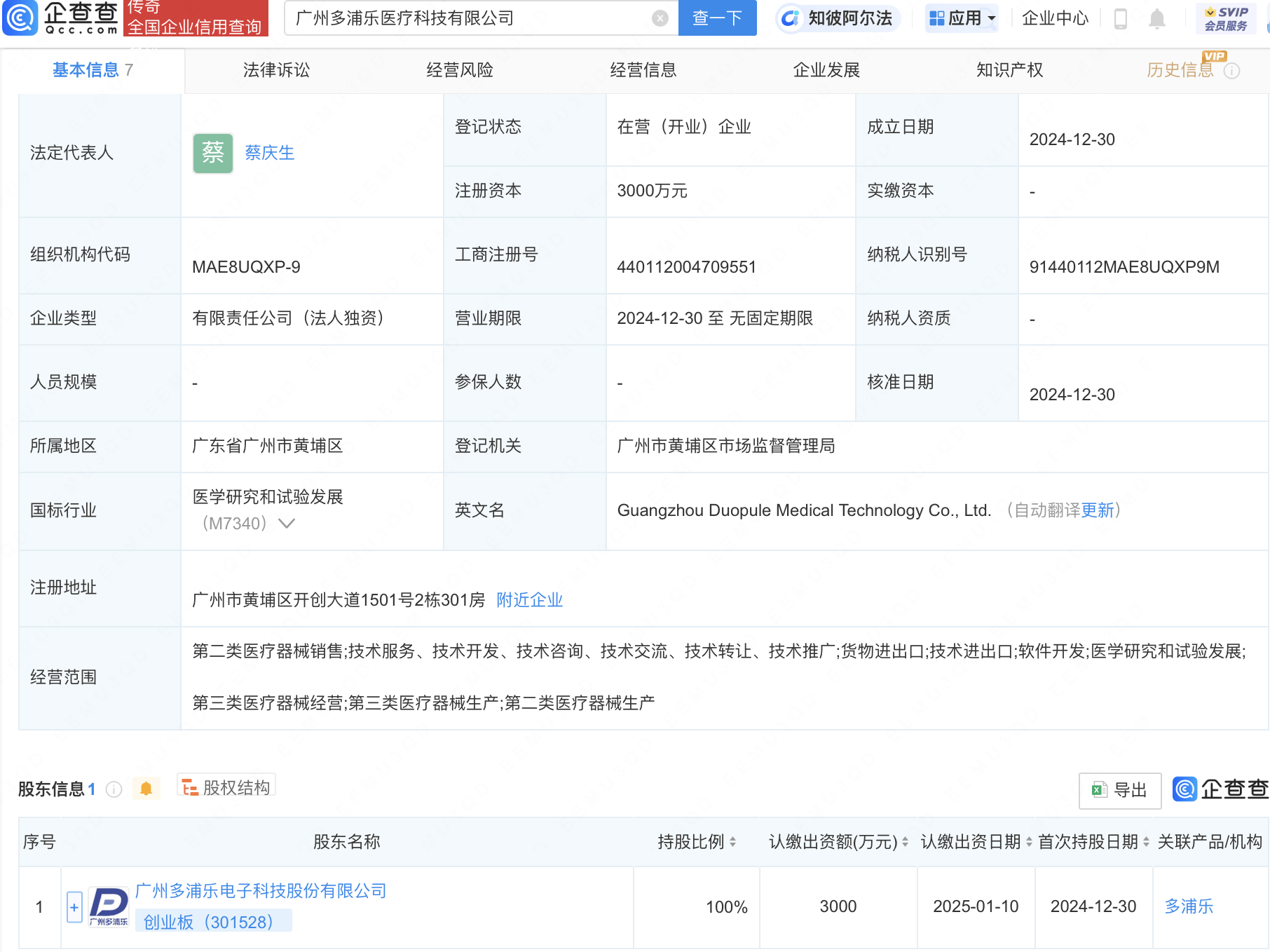Click the Qcc.com logo icon
Viewport: 1270px width, 952px height.
pyautogui.click(x=21, y=18)
